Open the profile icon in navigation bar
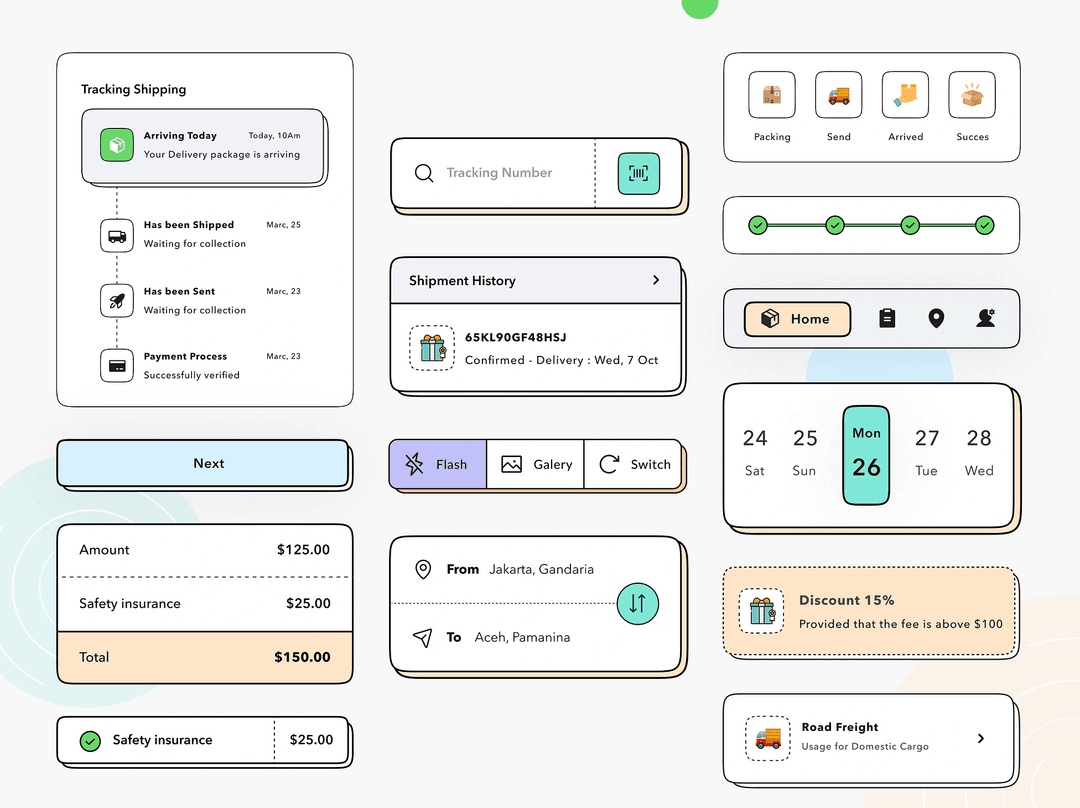Viewport: 1080px width, 808px height. pos(986,318)
